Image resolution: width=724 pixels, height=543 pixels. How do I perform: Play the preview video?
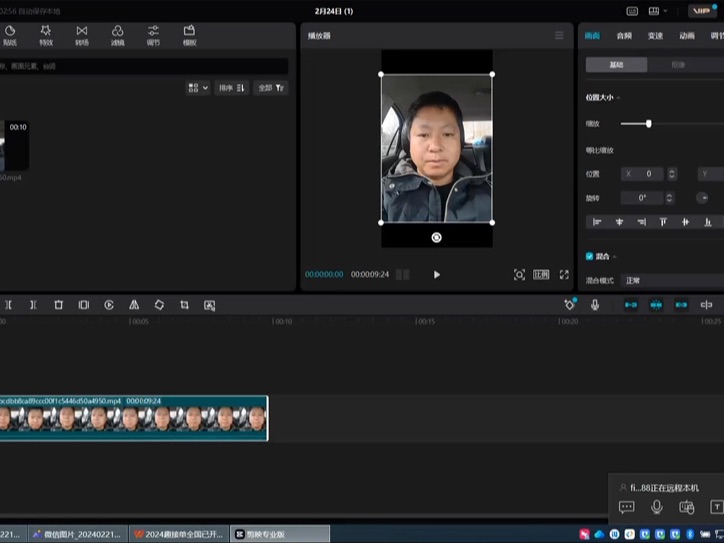[437, 275]
